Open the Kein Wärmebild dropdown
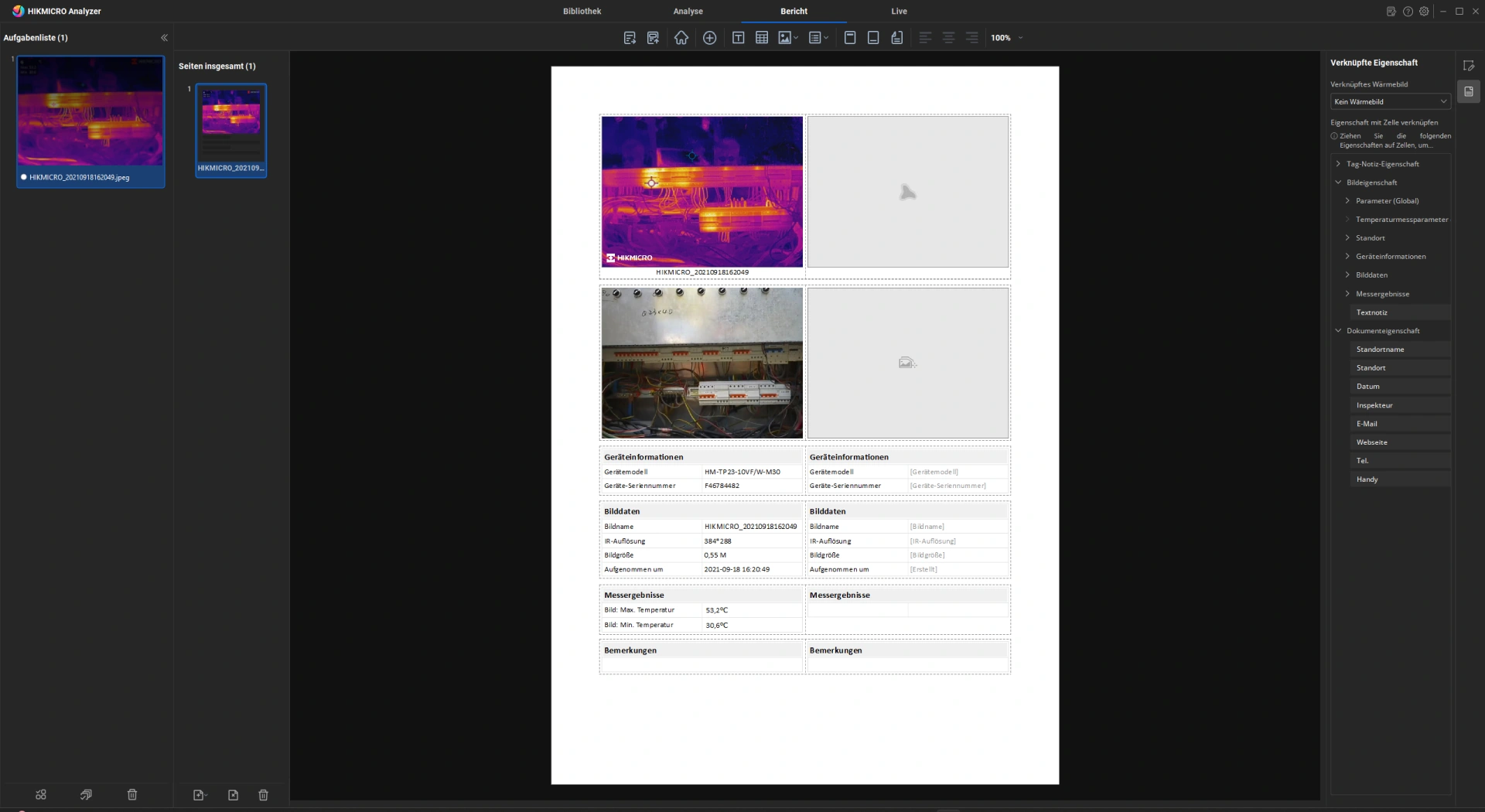This screenshot has width=1485, height=812. pos(1390,101)
